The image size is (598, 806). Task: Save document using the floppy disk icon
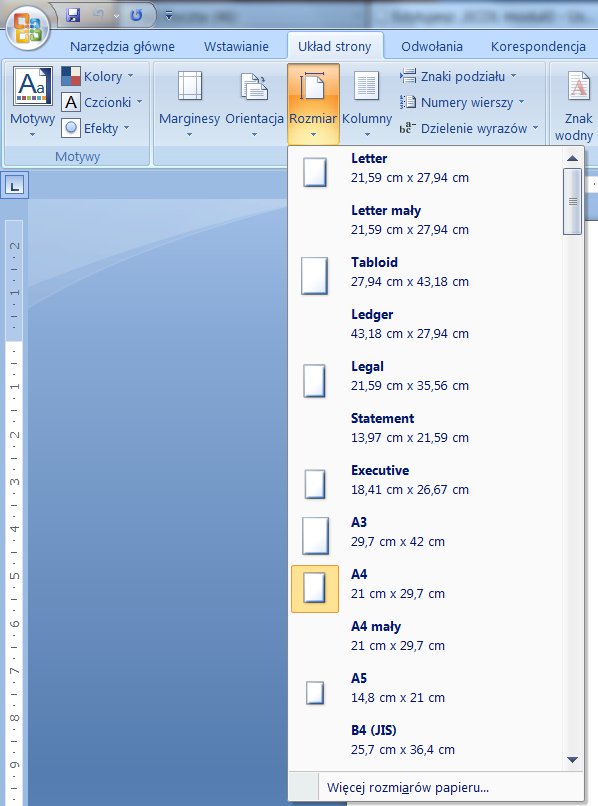[74, 15]
